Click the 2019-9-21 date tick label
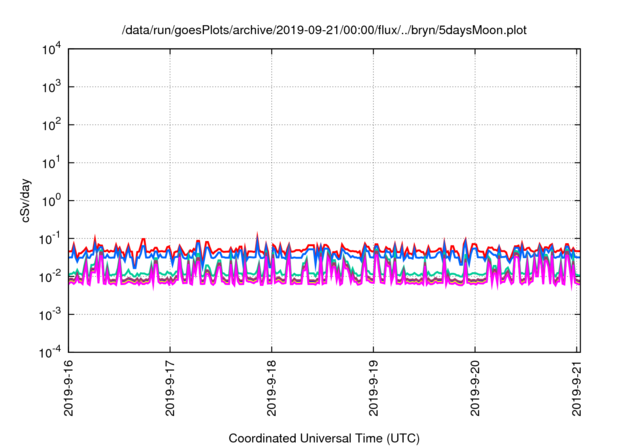Screen dimensions: 640x448 [x=578, y=389]
